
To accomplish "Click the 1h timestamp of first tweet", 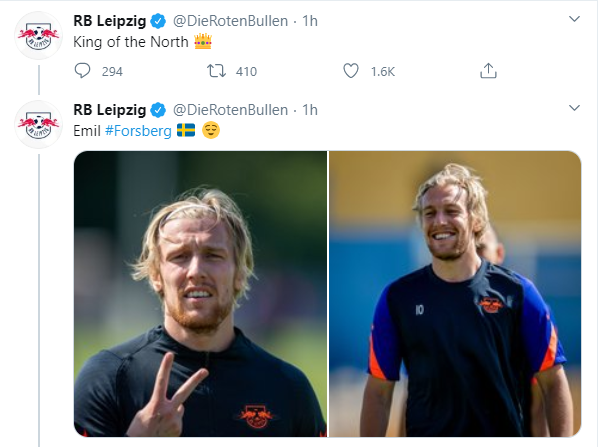I will point(309,21).
